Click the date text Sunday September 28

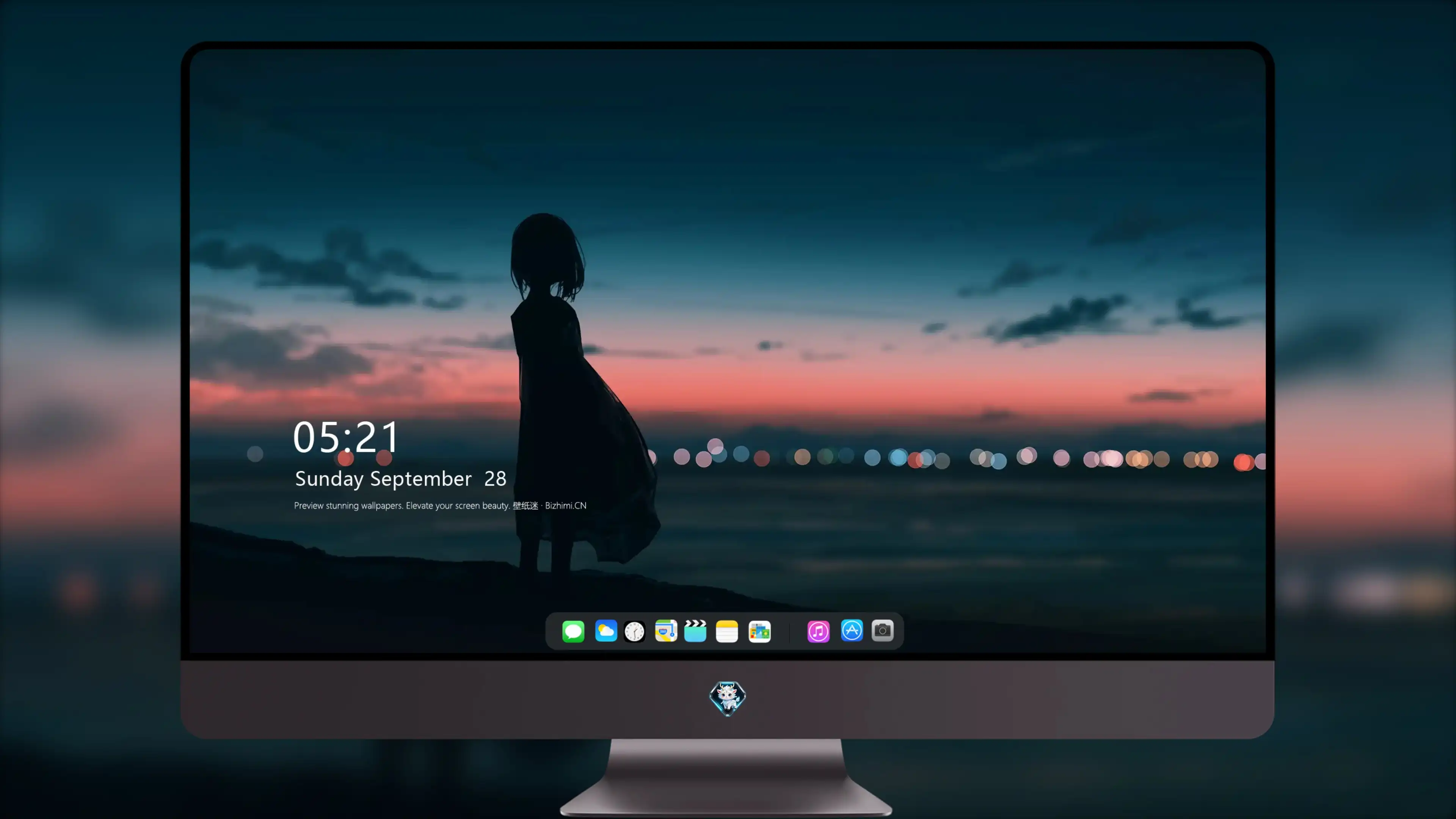401,479
